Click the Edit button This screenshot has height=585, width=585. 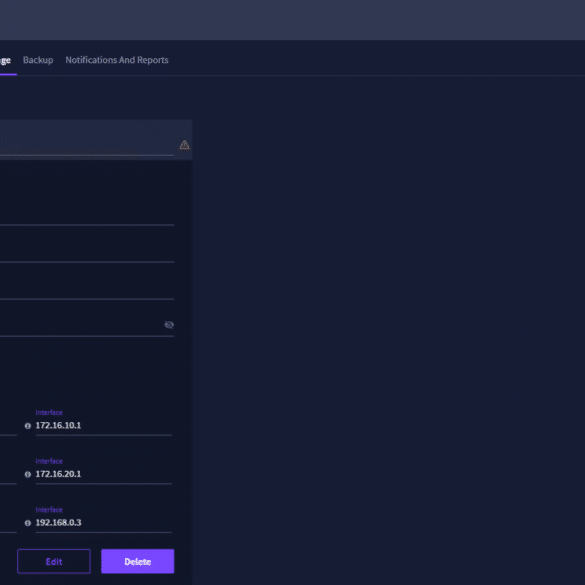pyautogui.click(x=54, y=561)
